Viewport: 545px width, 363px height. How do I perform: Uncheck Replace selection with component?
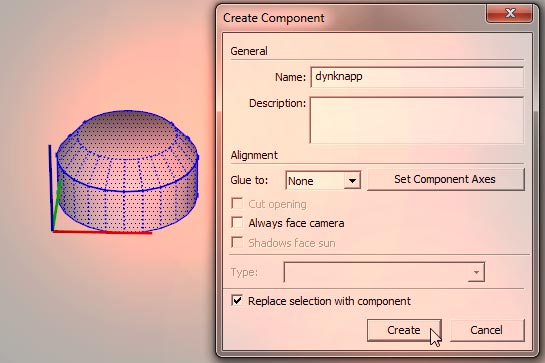click(x=237, y=300)
